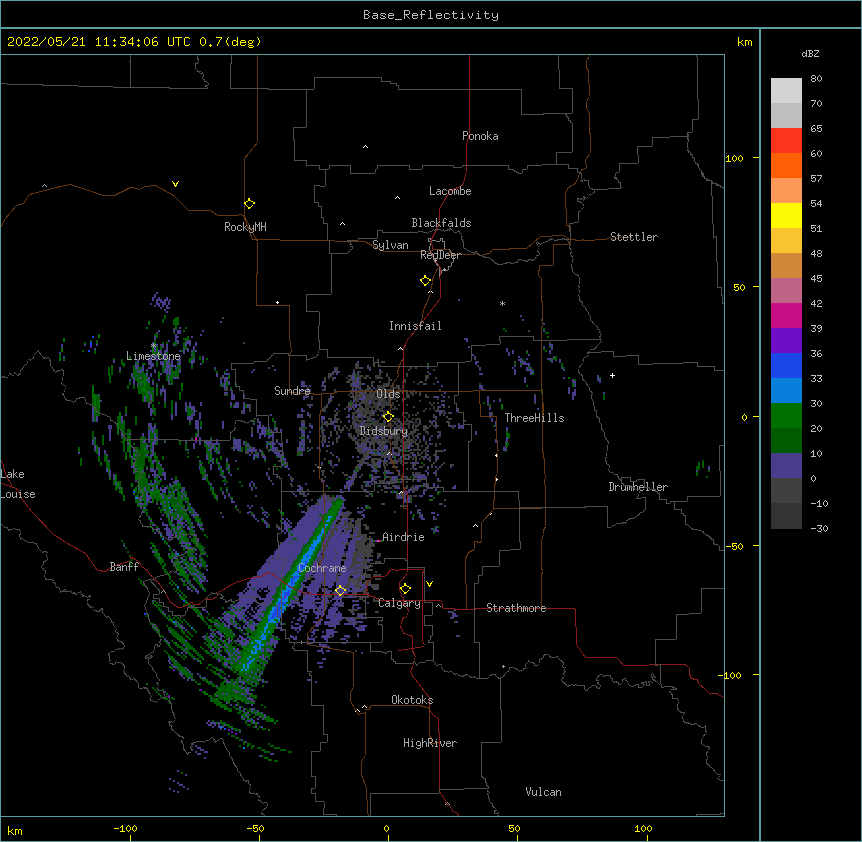Screen dimensions: 862x842
Task: Click the Lake Louise label
Action: click(x=18, y=484)
